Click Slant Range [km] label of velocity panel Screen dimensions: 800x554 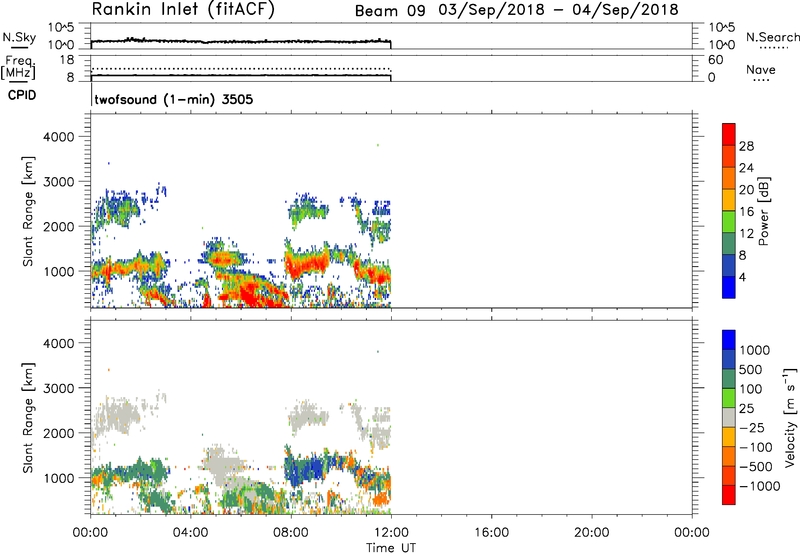point(28,418)
